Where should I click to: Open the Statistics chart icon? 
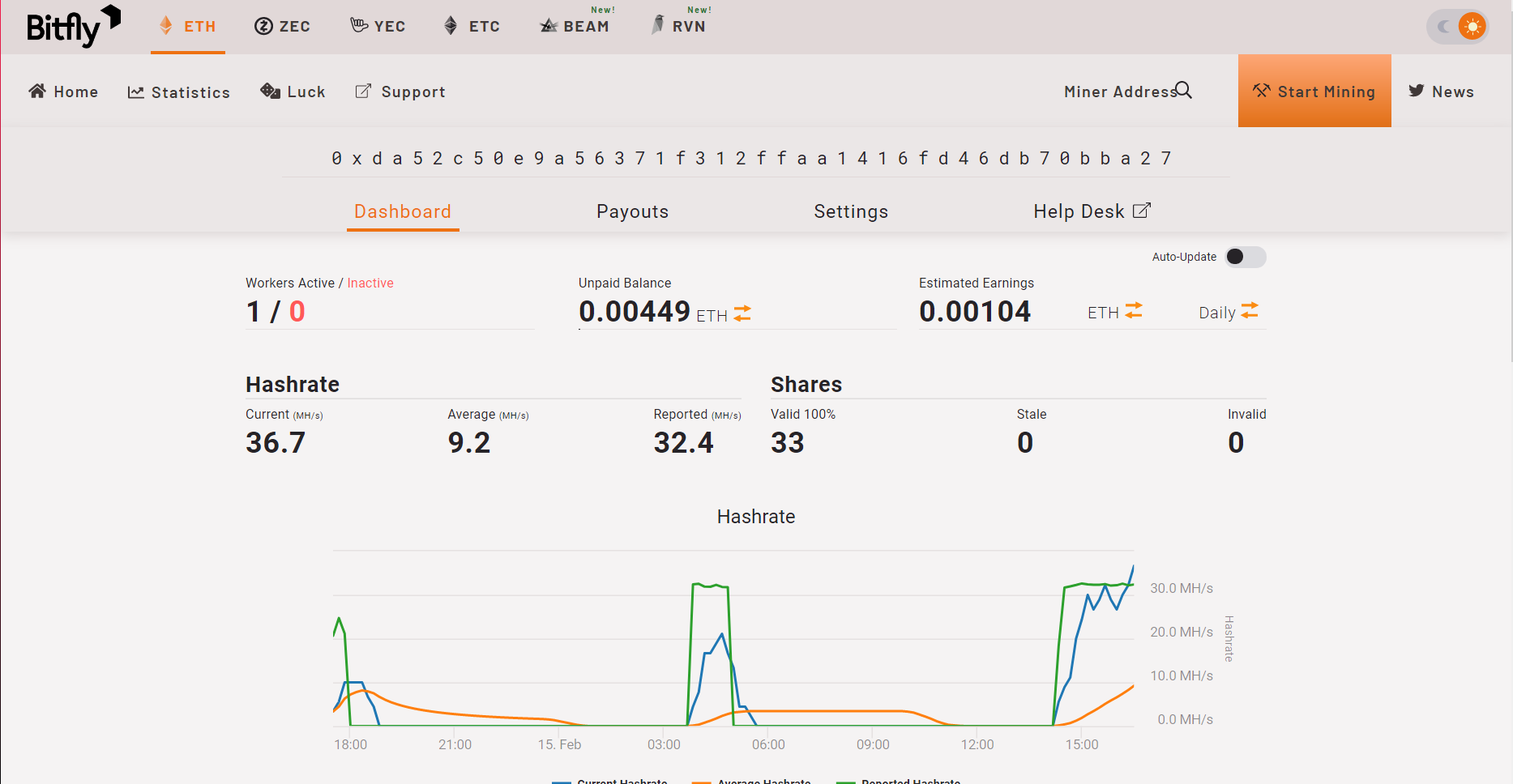(x=136, y=92)
